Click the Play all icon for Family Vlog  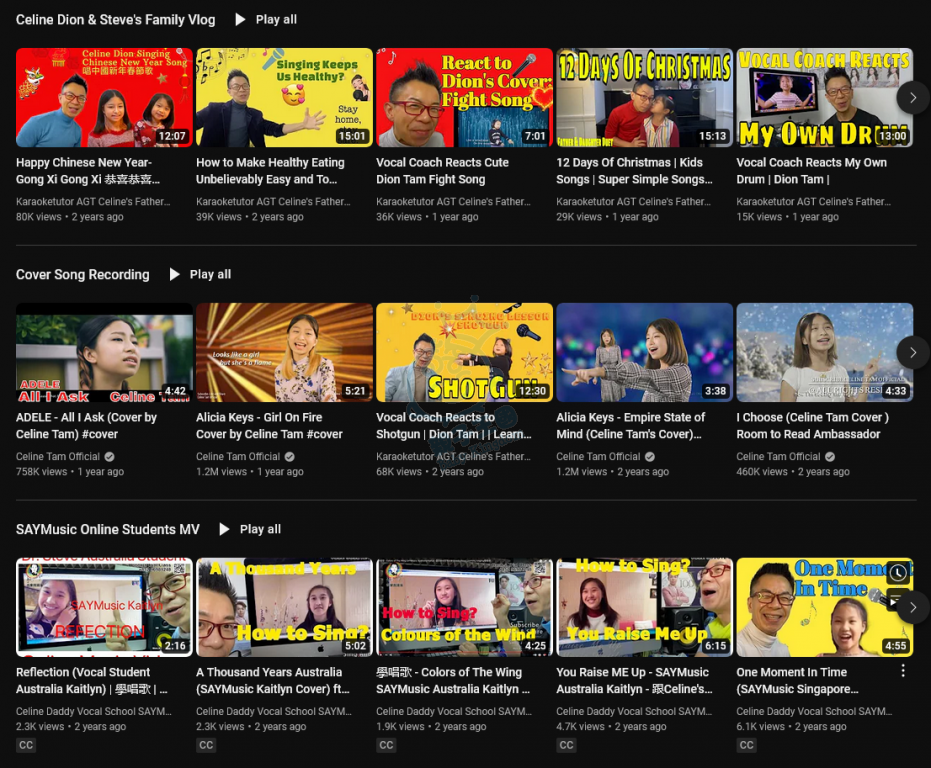point(240,19)
